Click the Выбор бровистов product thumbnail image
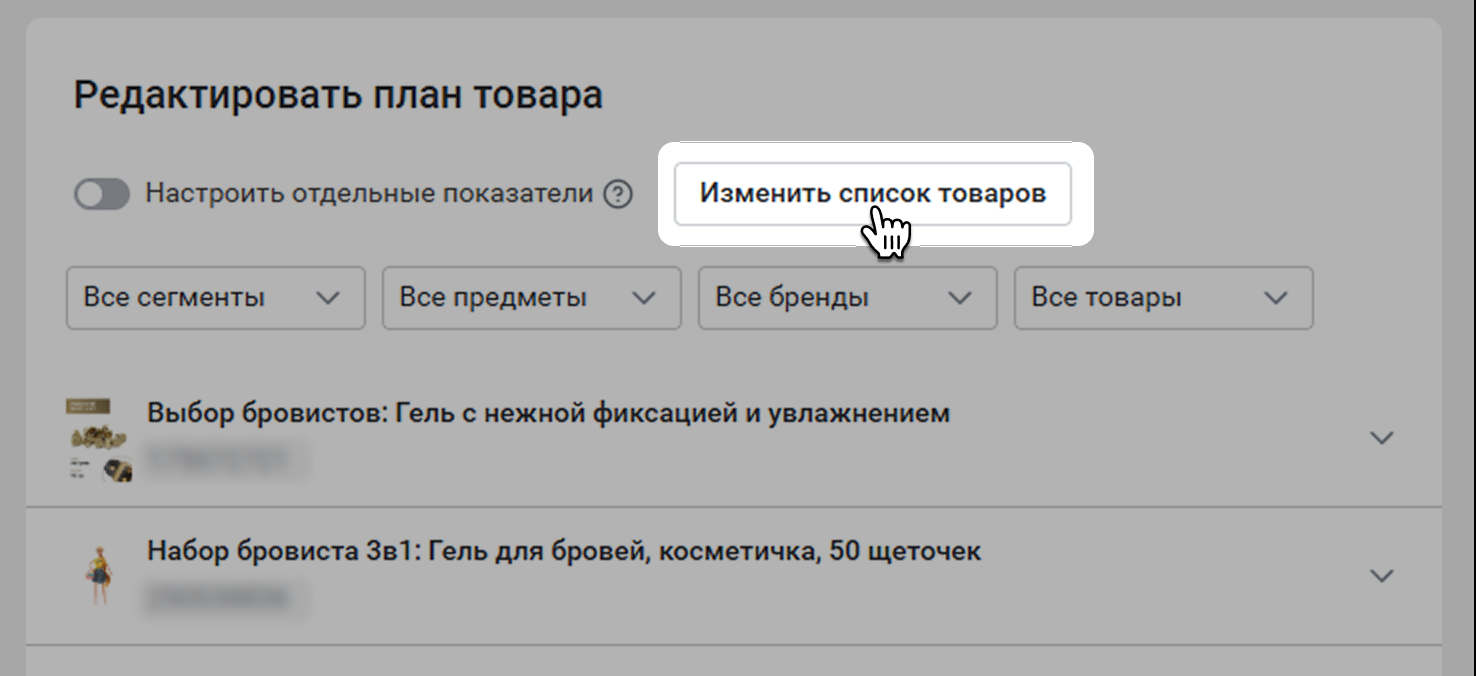Image resolution: width=1476 pixels, height=676 pixels. (x=100, y=441)
